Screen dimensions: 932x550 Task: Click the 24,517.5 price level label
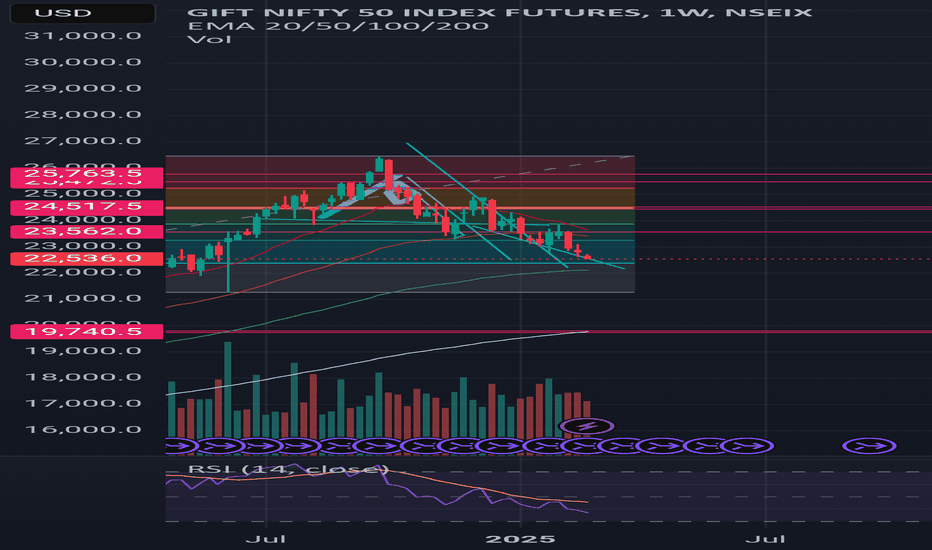[87, 206]
